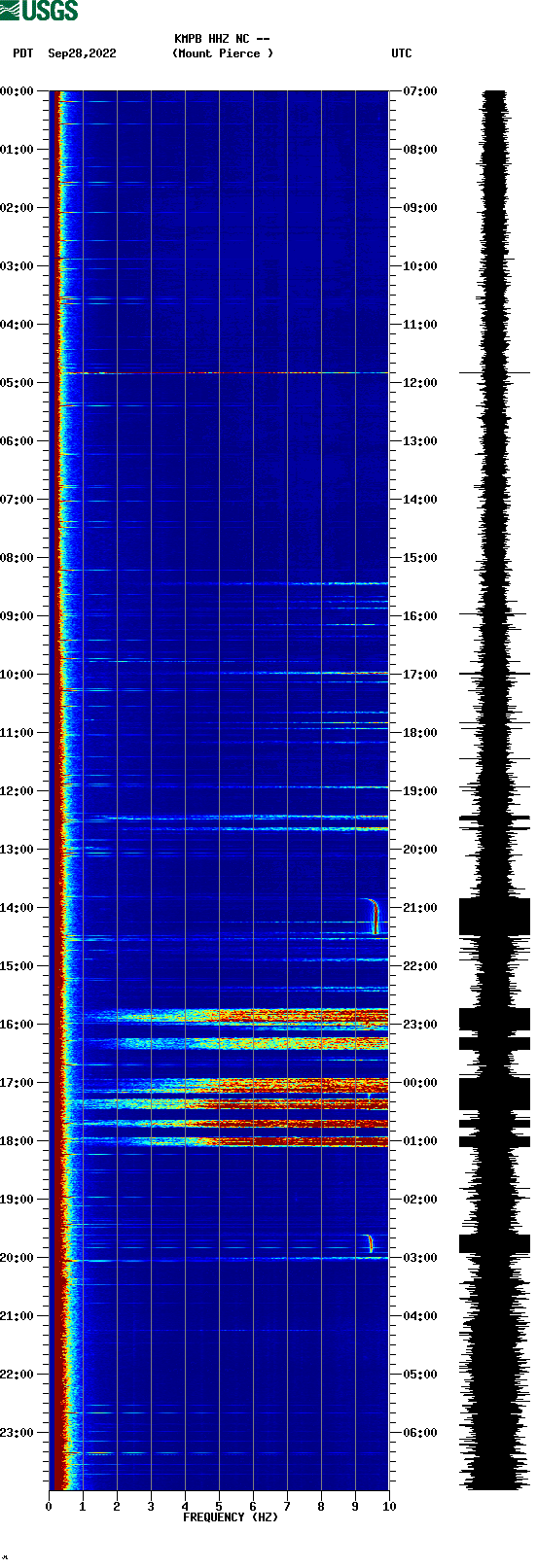Select the 7 Hz frequency tick label
This screenshot has height=1568, width=537.
287,1507
